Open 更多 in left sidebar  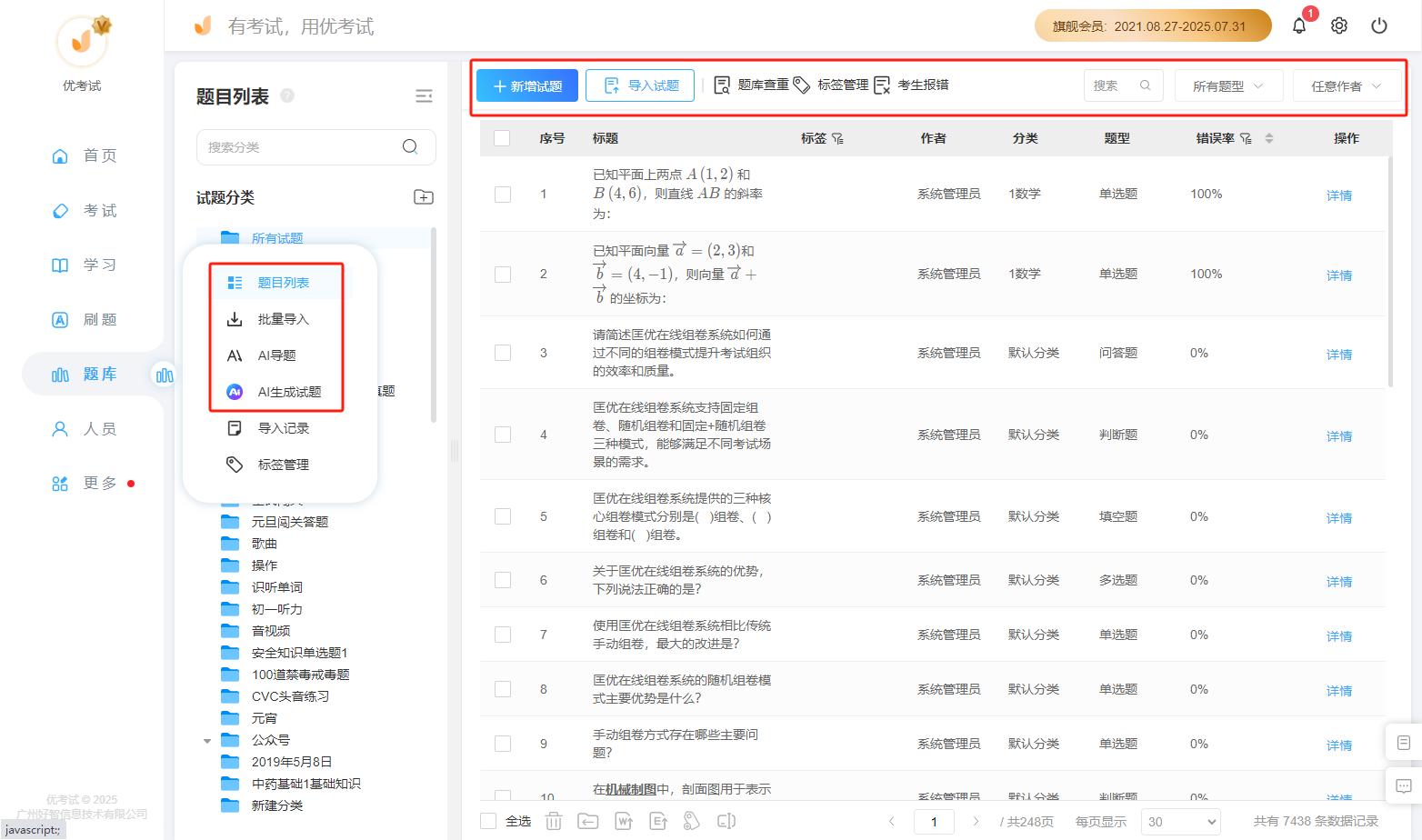[85, 483]
